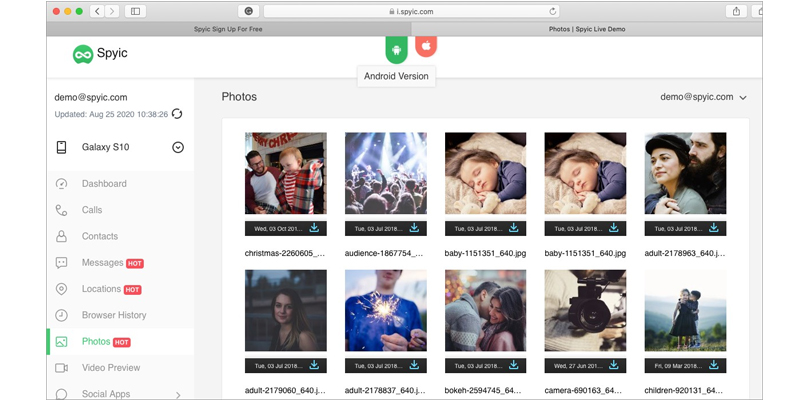
Task: Open Contacts in the sidebar
Action: pos(100,236)
